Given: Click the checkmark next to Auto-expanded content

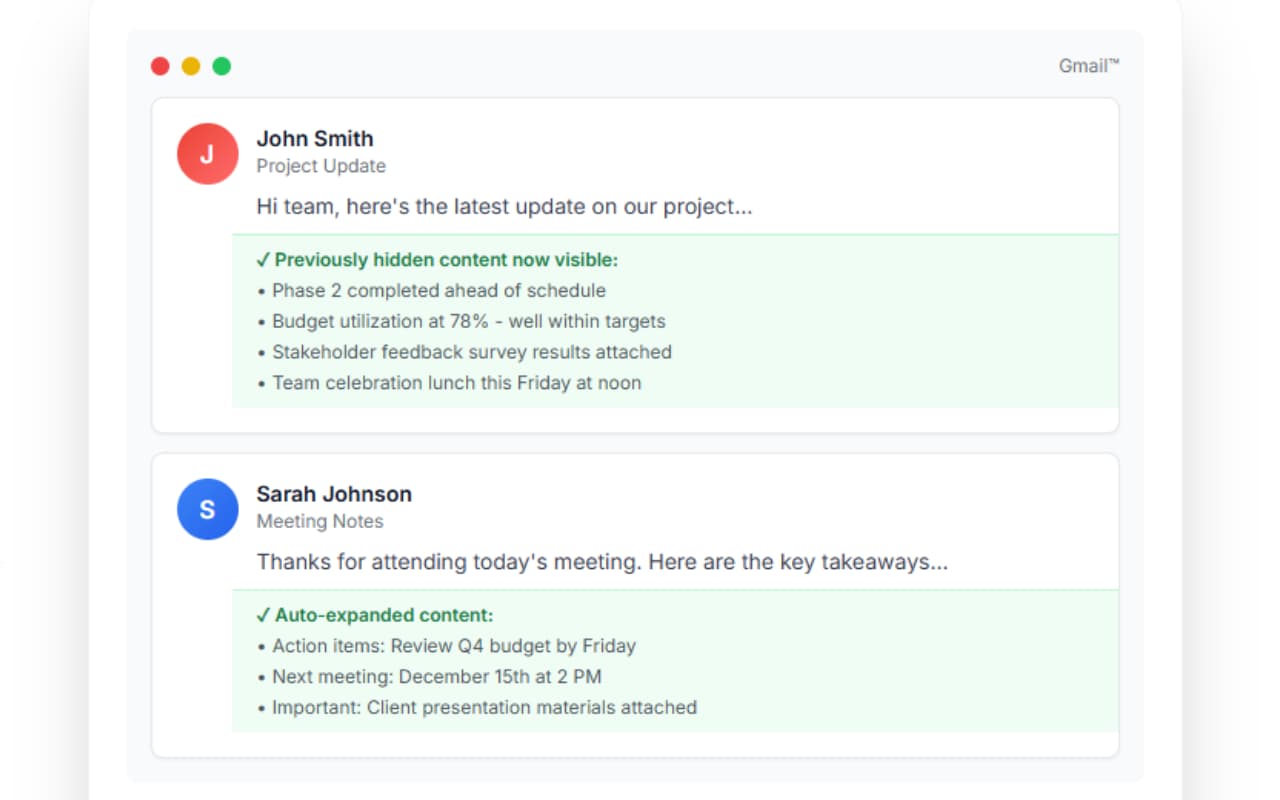Looking at the screenshot, I should (263, 615).
